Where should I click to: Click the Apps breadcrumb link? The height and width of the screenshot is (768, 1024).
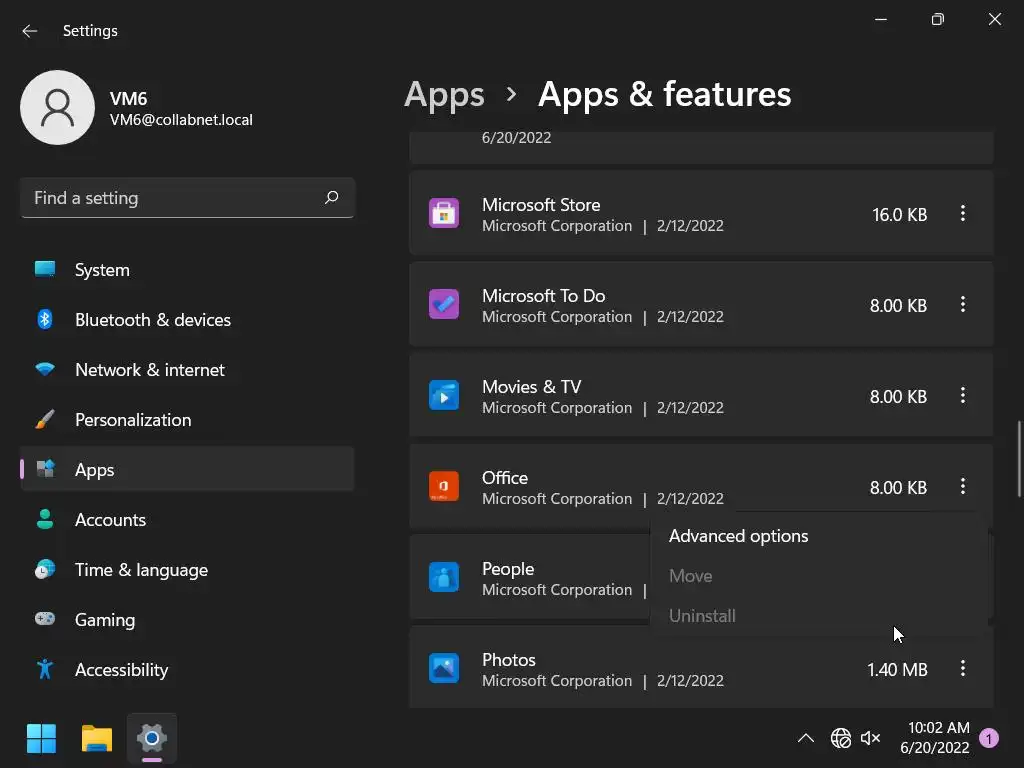click(x=444, y=94)
